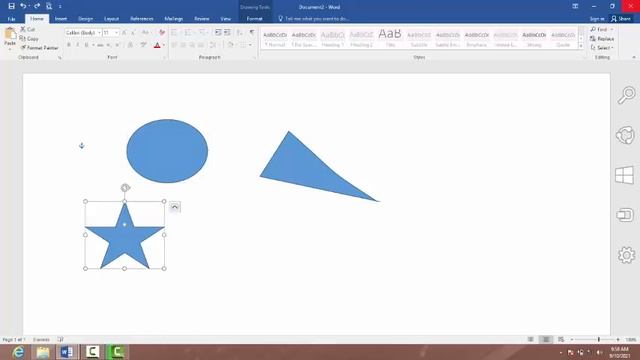Click the Share button
Viewport: 640px width, 360px height.
[621, 19]
